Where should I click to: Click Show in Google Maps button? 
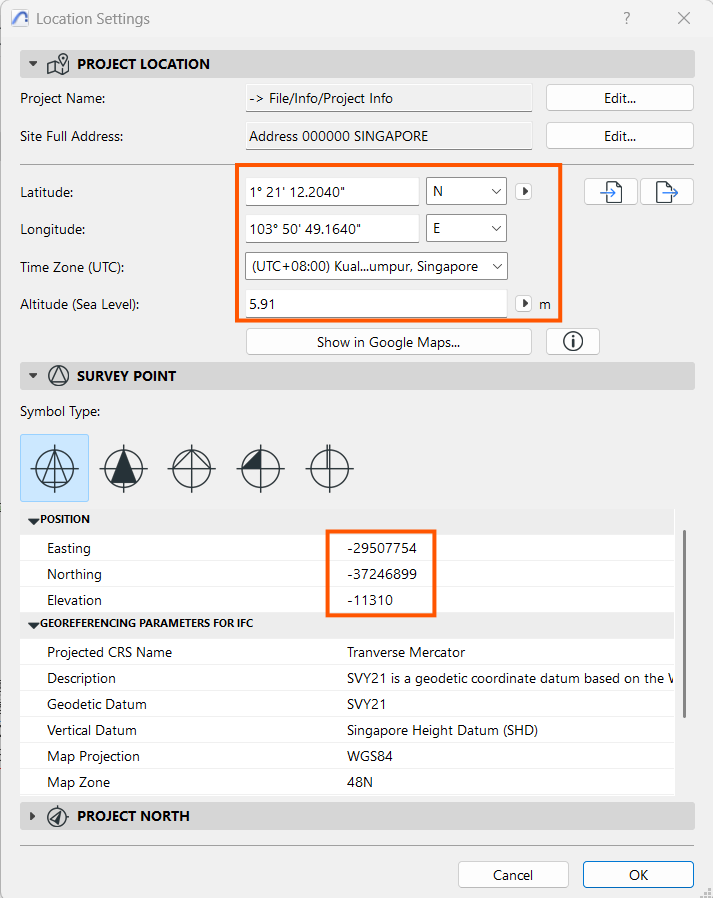point(388,342)
